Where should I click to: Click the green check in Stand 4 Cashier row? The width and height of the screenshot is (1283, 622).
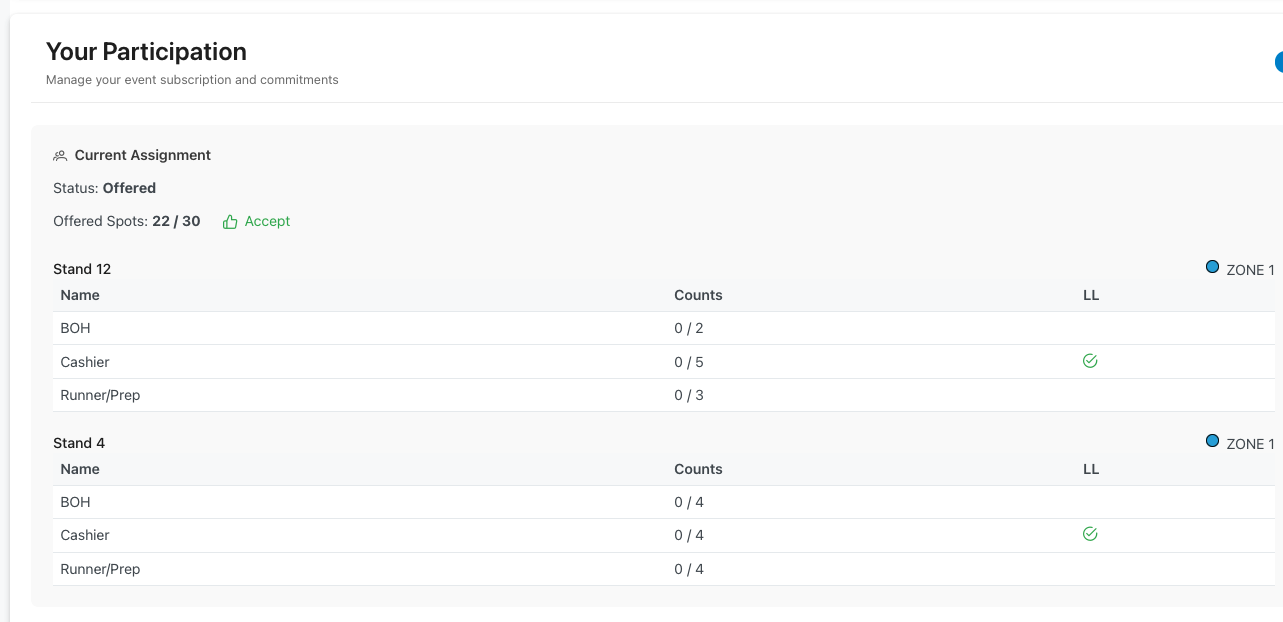pyautogui.click(x=1090, y=535)
